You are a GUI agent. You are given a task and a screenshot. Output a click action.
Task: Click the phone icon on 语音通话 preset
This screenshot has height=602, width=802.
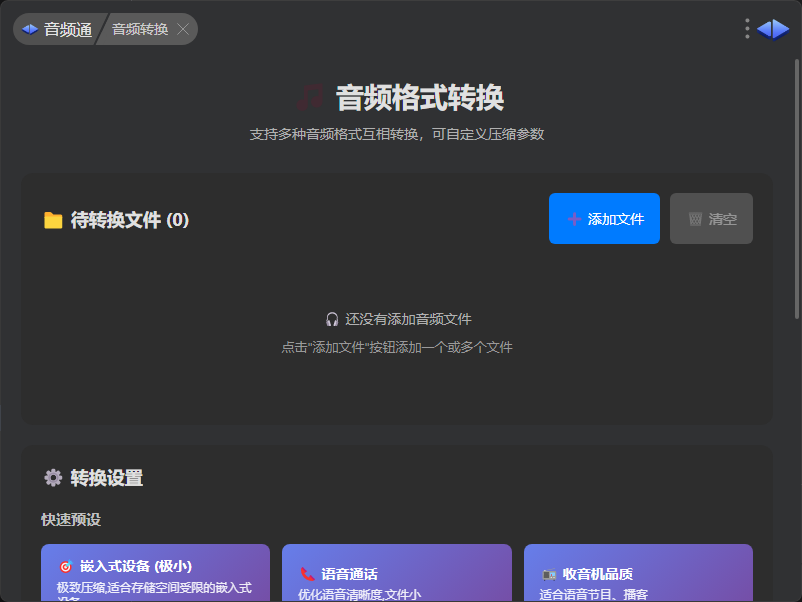[x=307, y=574]
